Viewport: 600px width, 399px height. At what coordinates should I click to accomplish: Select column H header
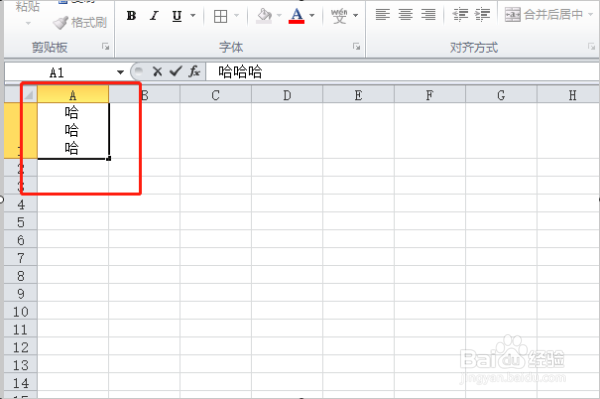point(569,94)
